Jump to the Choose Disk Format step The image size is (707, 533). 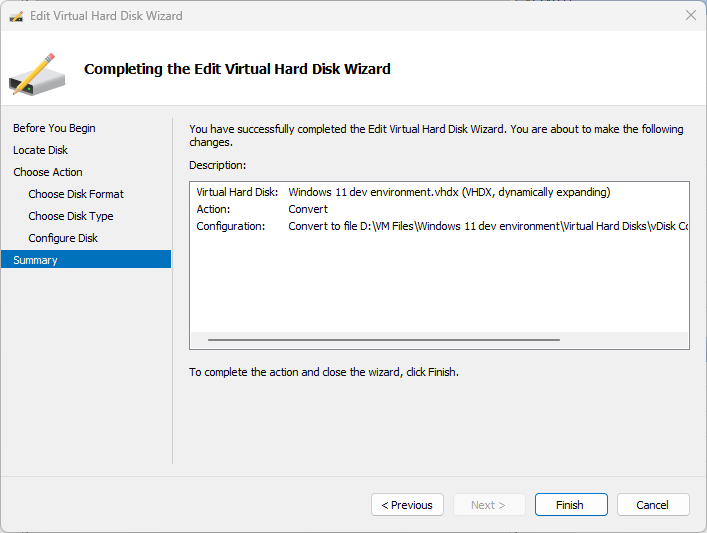[76, 194]
